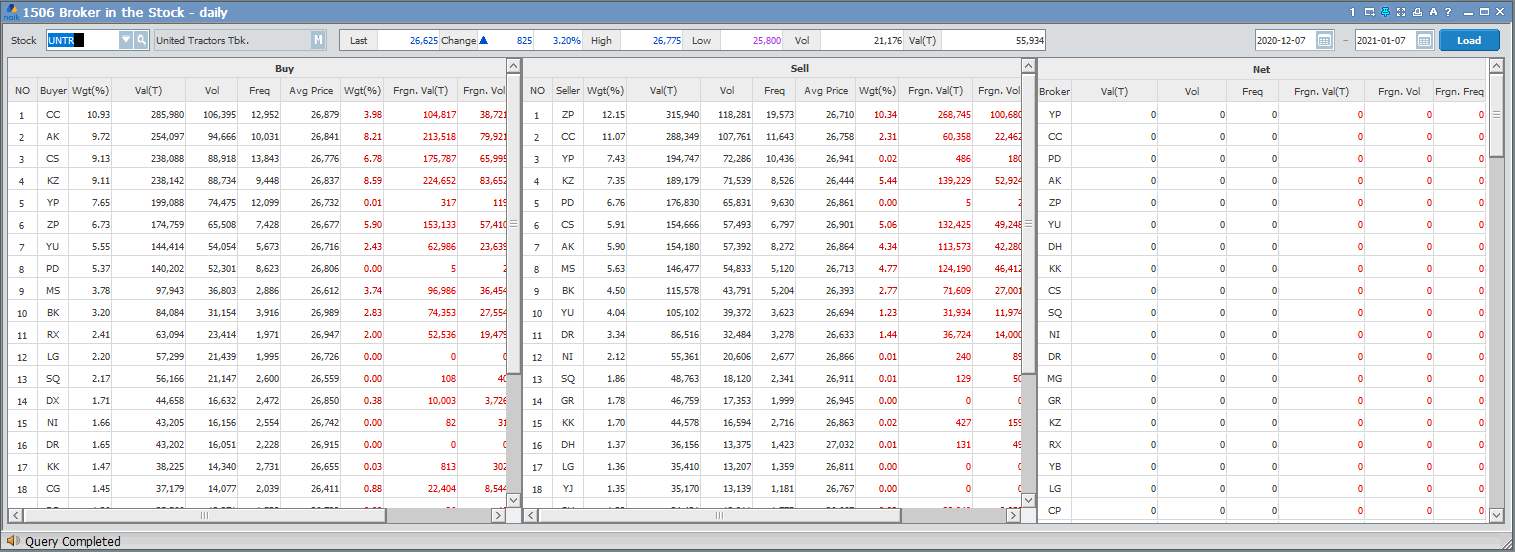Click the number 1 icon in title bar

[x=1352, y=12]
